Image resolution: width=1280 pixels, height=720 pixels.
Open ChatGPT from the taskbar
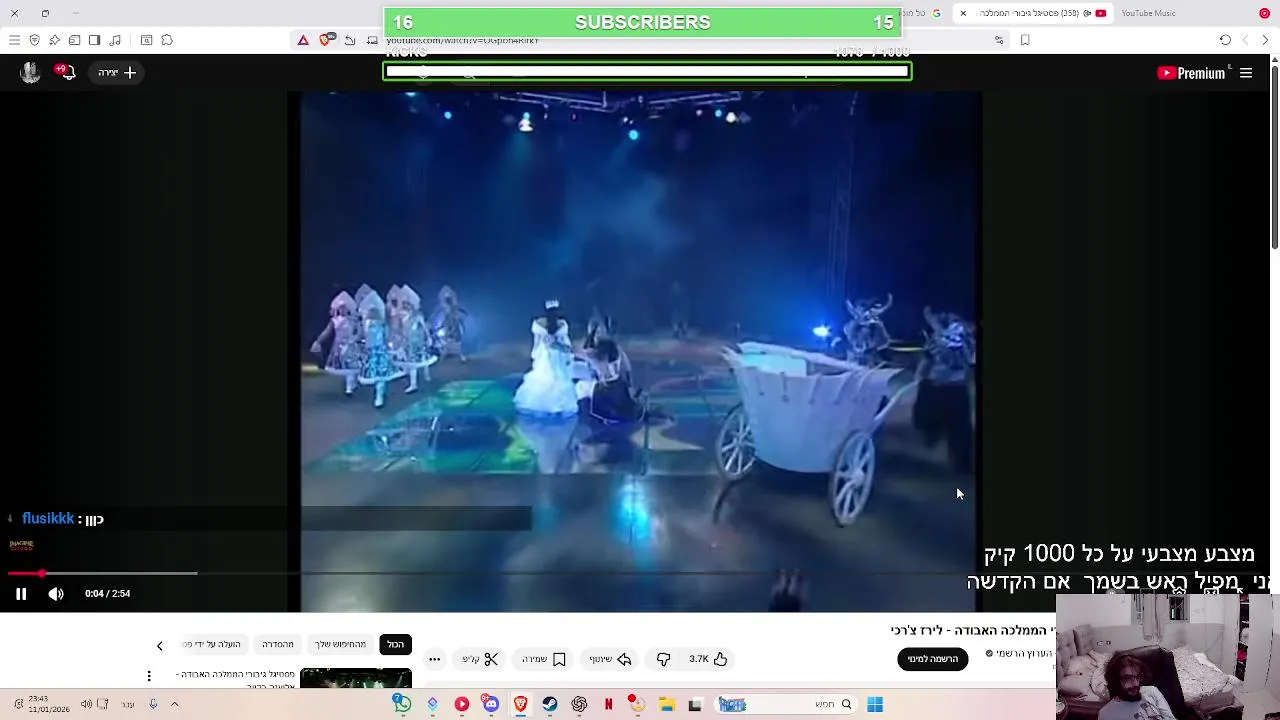(579, 705)
